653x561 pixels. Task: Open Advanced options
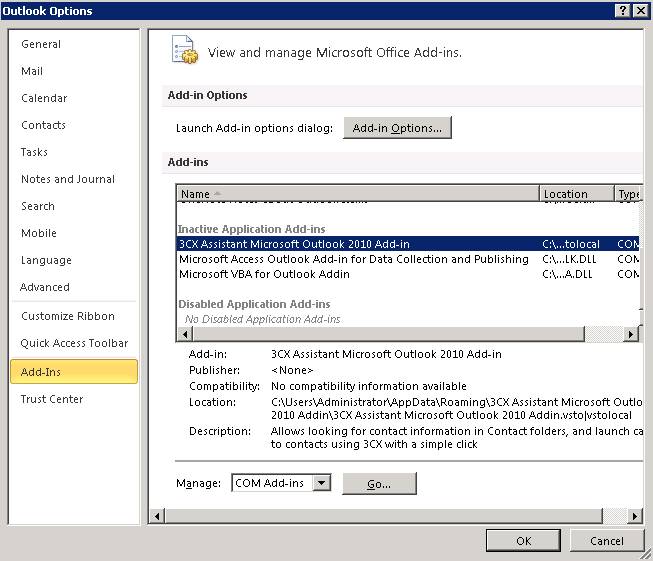45,287
